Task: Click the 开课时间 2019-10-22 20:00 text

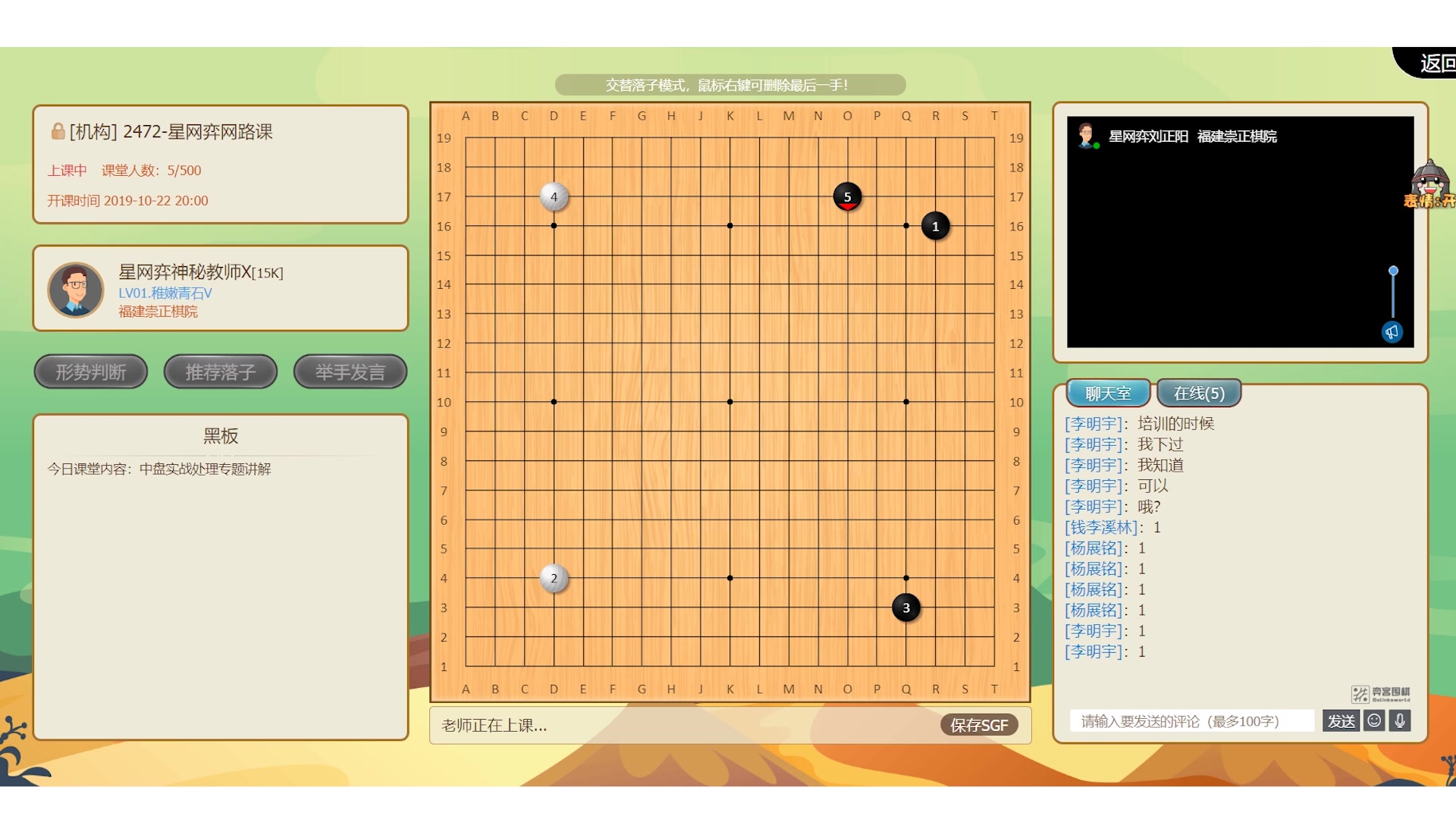Action: coord(127,201)
